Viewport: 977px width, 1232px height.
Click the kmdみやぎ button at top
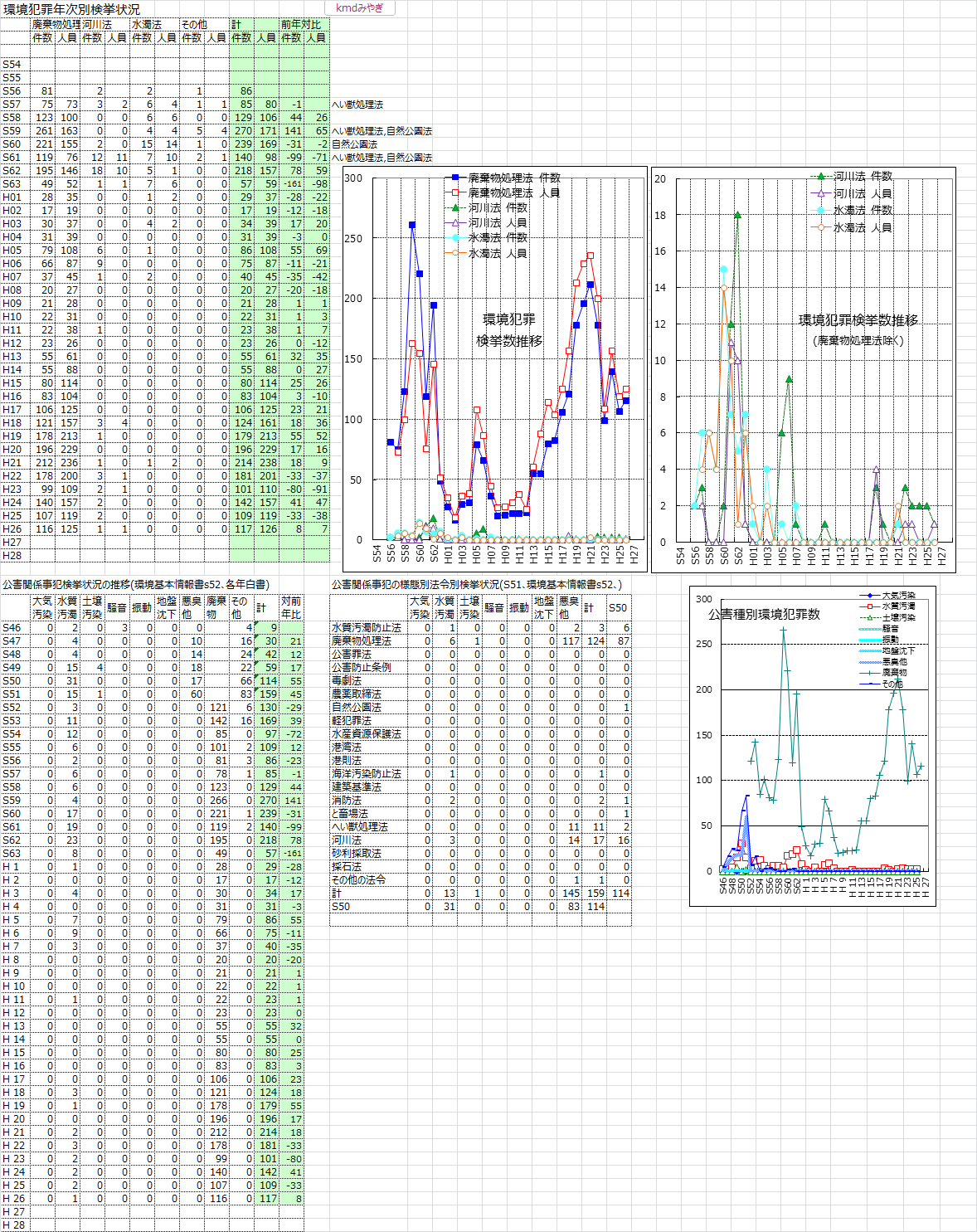point(358,8)
